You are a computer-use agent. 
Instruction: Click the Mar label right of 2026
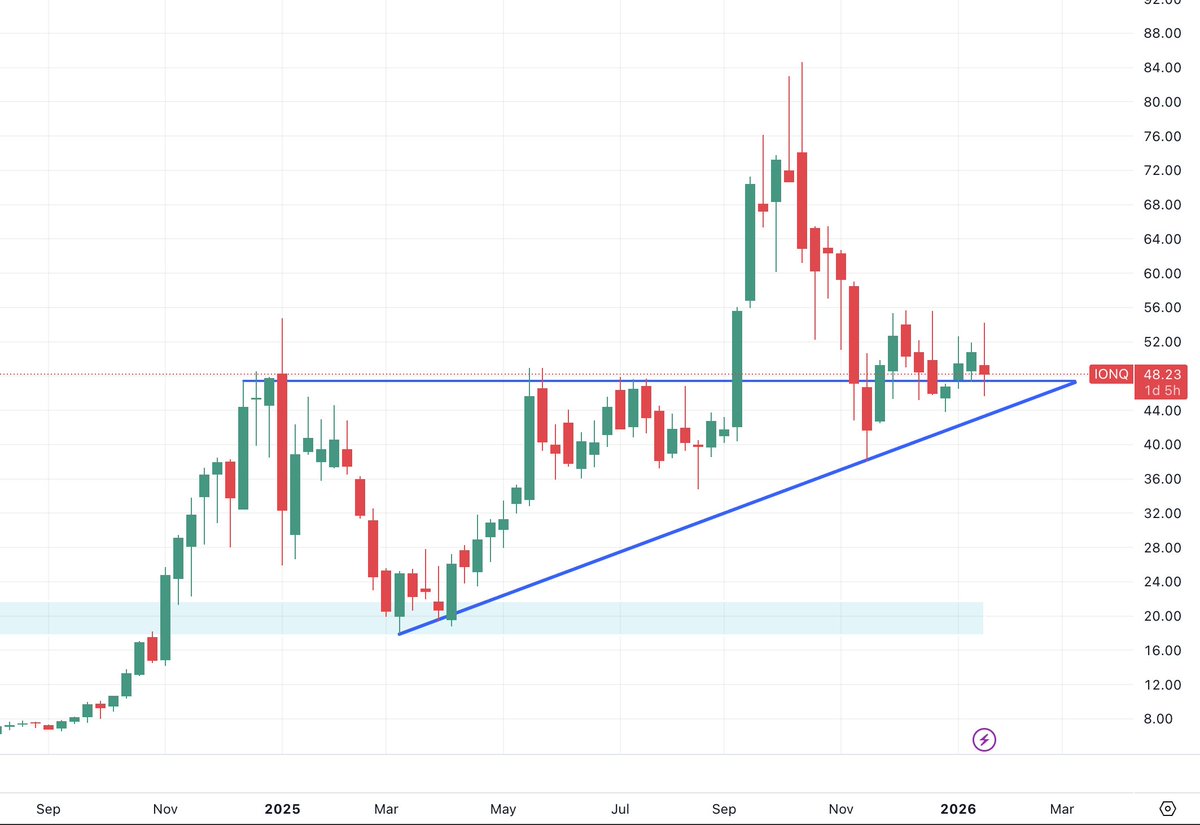1062,808
